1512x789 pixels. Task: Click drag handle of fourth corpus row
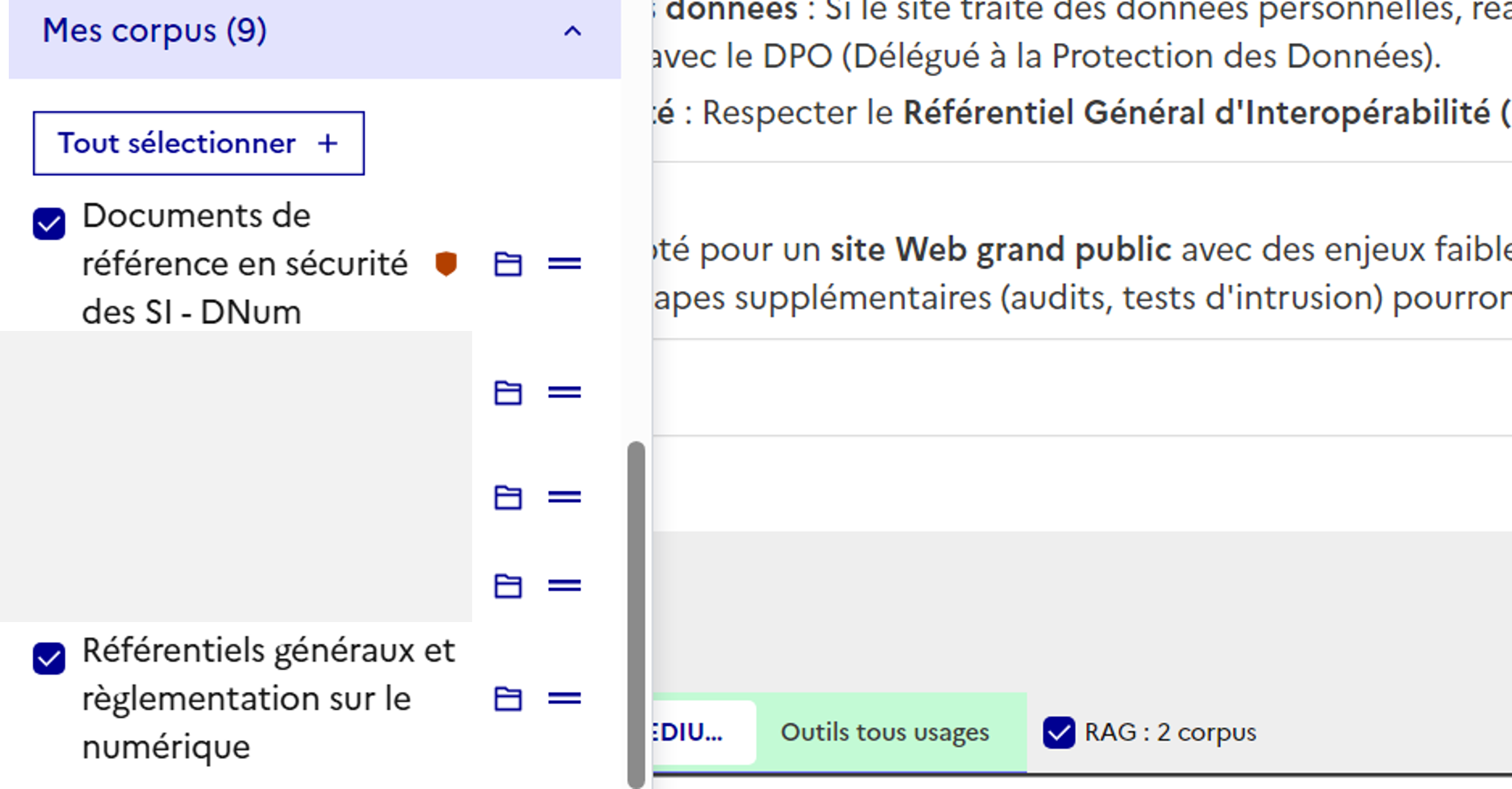coord(564,585)
